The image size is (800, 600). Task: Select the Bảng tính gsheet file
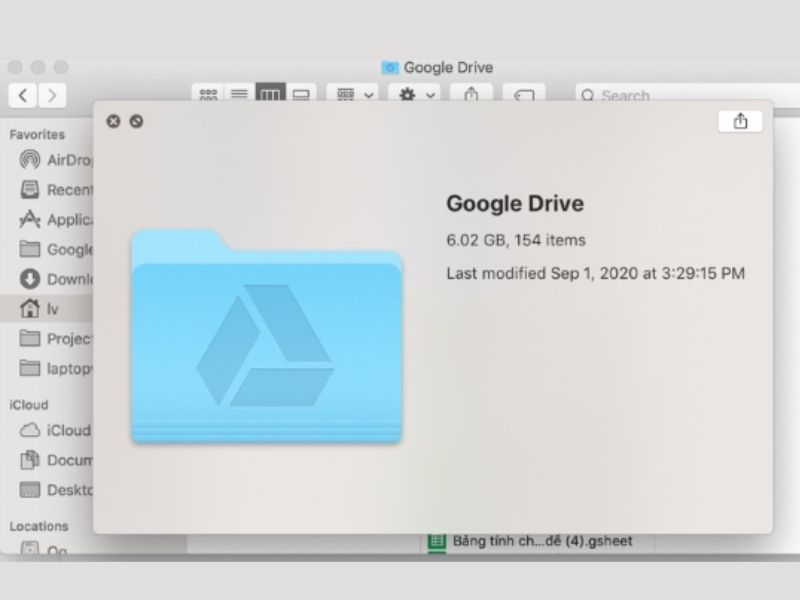[531, 541]
